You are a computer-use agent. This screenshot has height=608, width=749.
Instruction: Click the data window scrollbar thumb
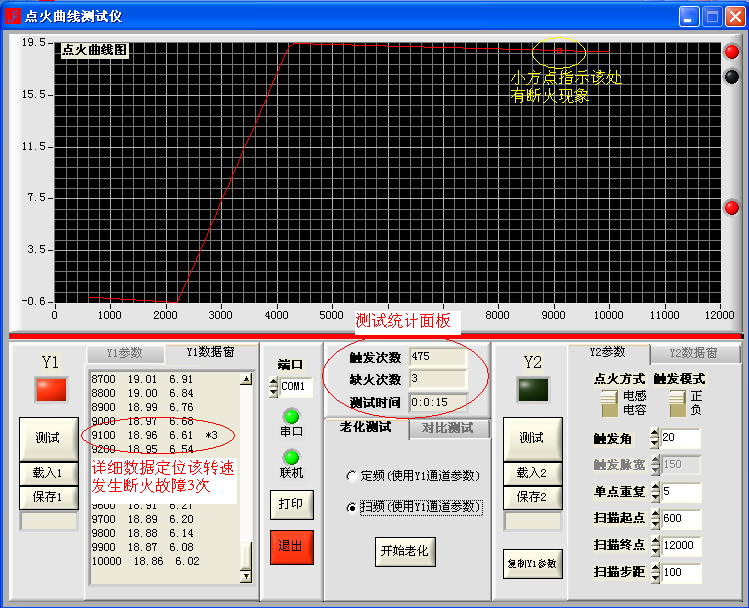click(x=246, y=556)
